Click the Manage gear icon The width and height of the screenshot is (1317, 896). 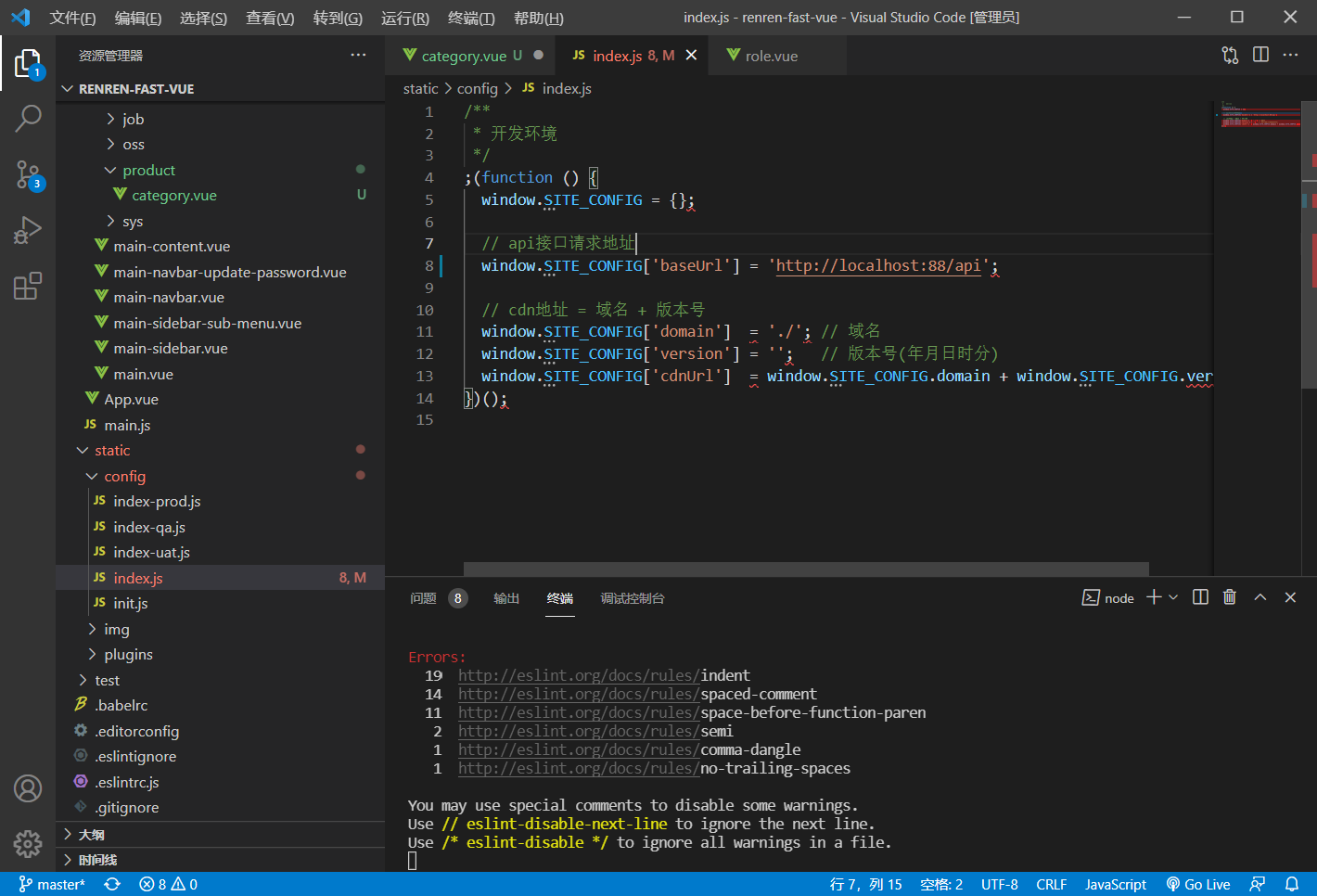[x=28, y=843]
